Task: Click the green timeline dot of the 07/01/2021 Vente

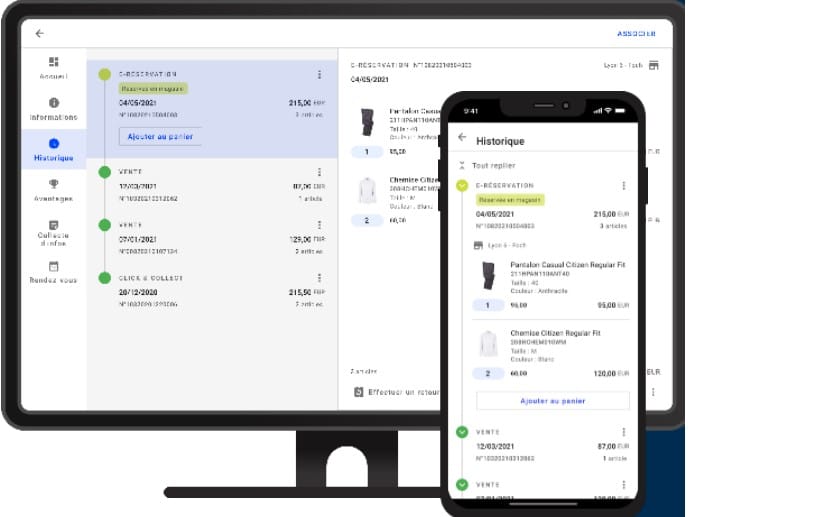Action: (x=105, y=225)
